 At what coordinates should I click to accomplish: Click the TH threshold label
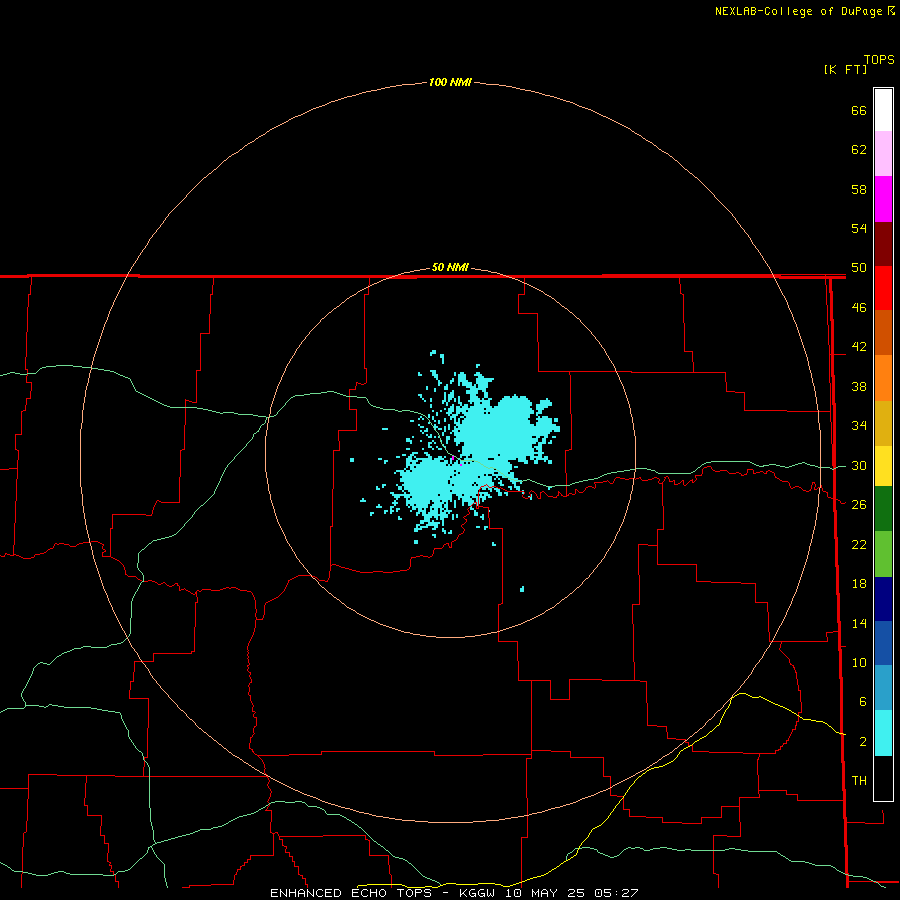click(x=859, y=780)
